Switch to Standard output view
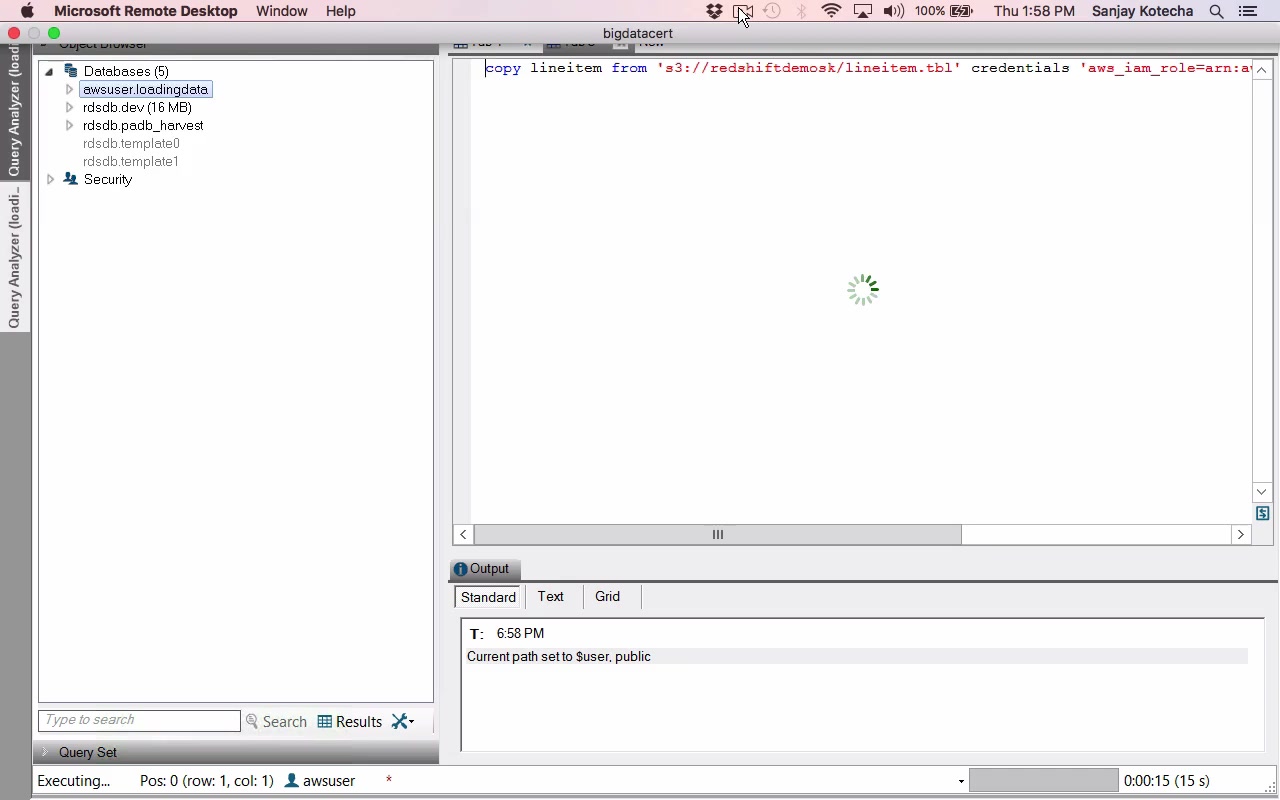The width and height of the screenshot is (1280, 800). click(489, 597)
